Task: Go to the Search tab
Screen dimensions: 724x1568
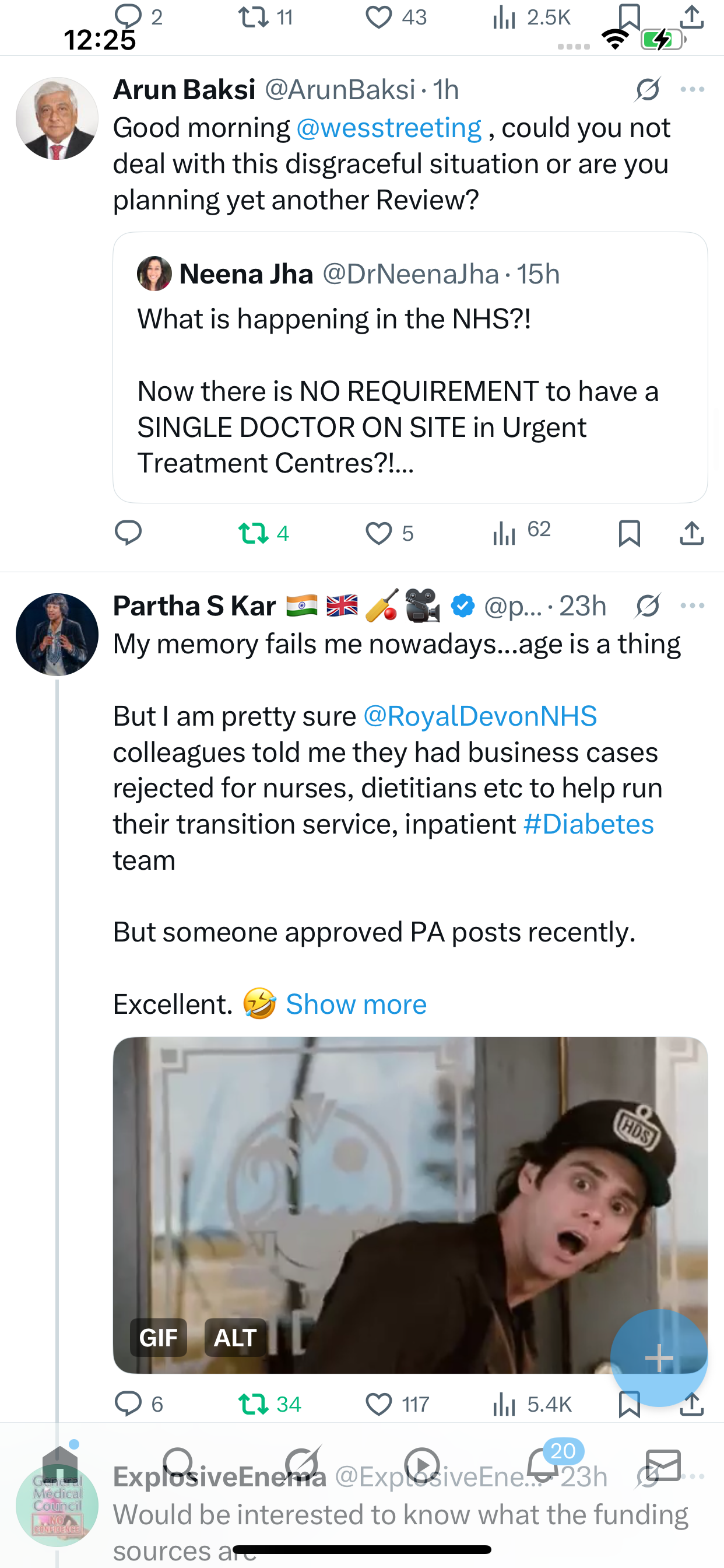Action: click(179, 1464)
